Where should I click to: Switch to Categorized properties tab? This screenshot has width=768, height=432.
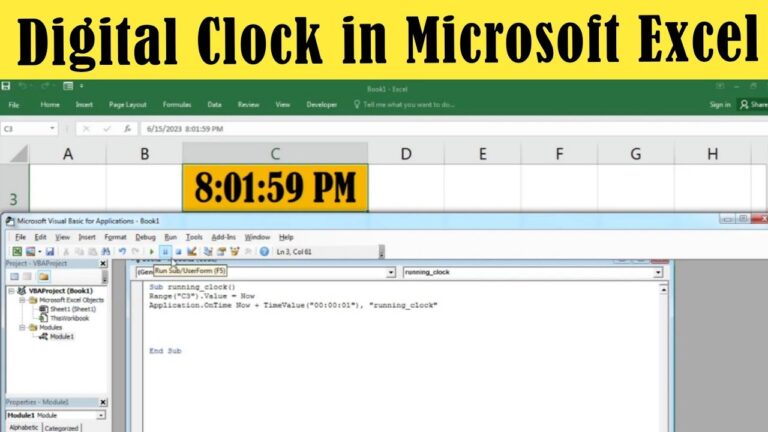tap(61, 428)
